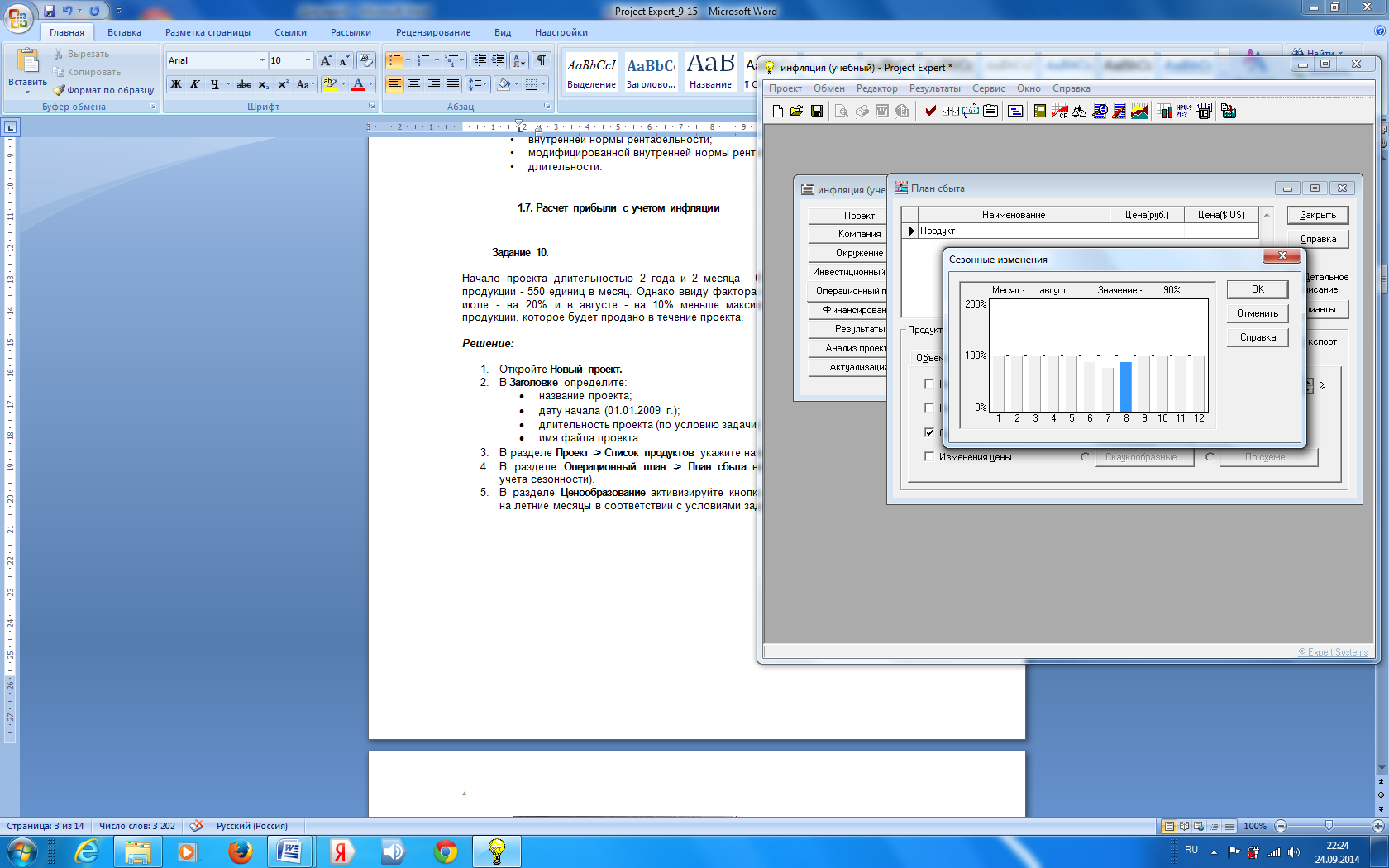Select the radio button beside По схеме

[1210, 457]
